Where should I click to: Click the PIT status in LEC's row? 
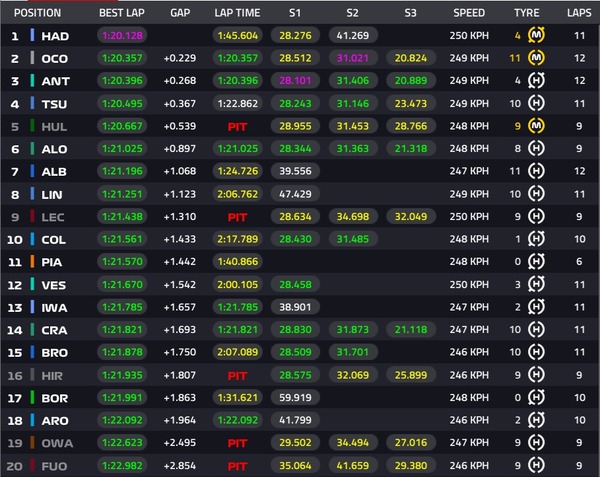tap(238, 216)
